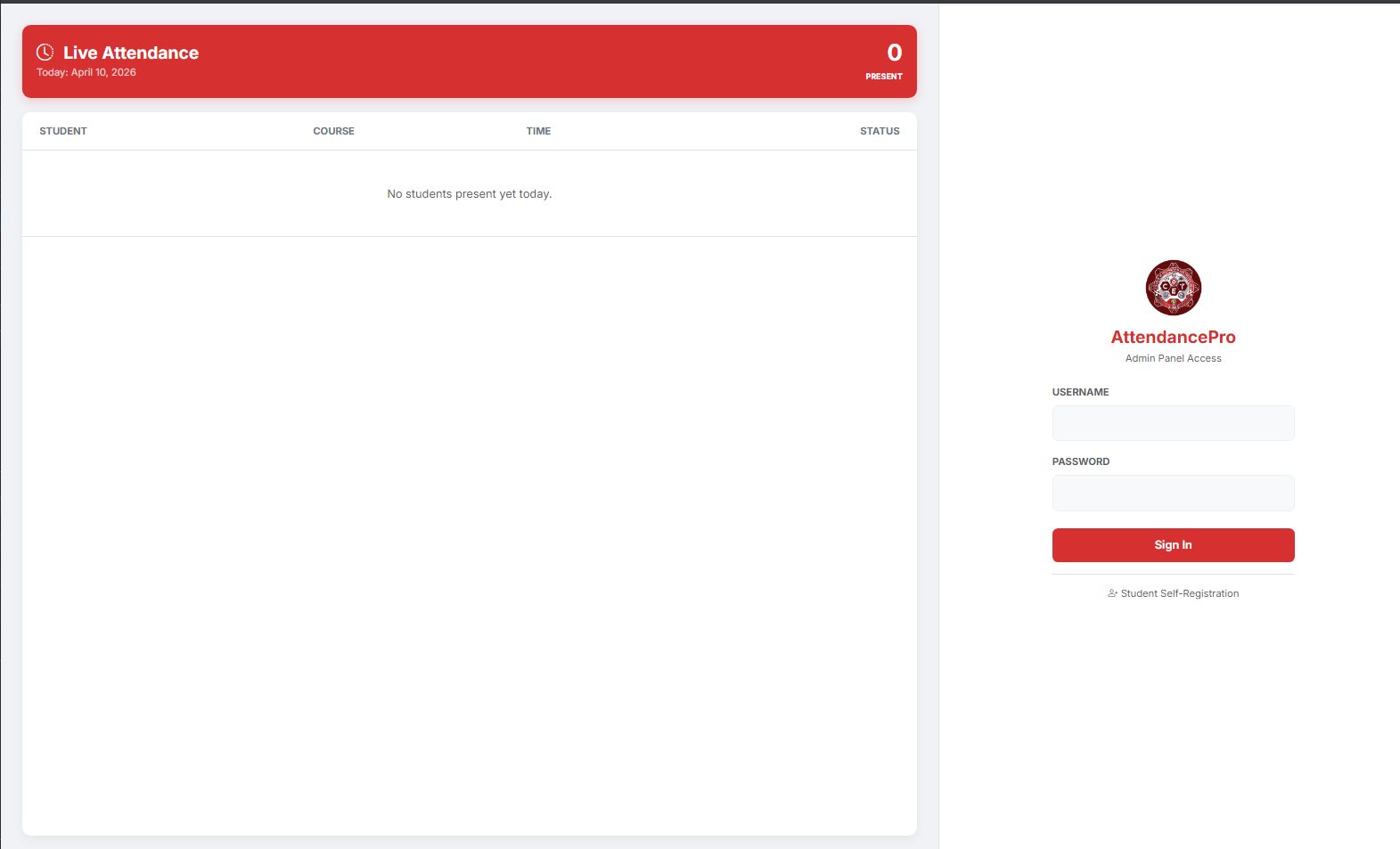Click the TIME column header
Image resolution: width=1400 pixels, height=849 pixels.
coord(538,131)
